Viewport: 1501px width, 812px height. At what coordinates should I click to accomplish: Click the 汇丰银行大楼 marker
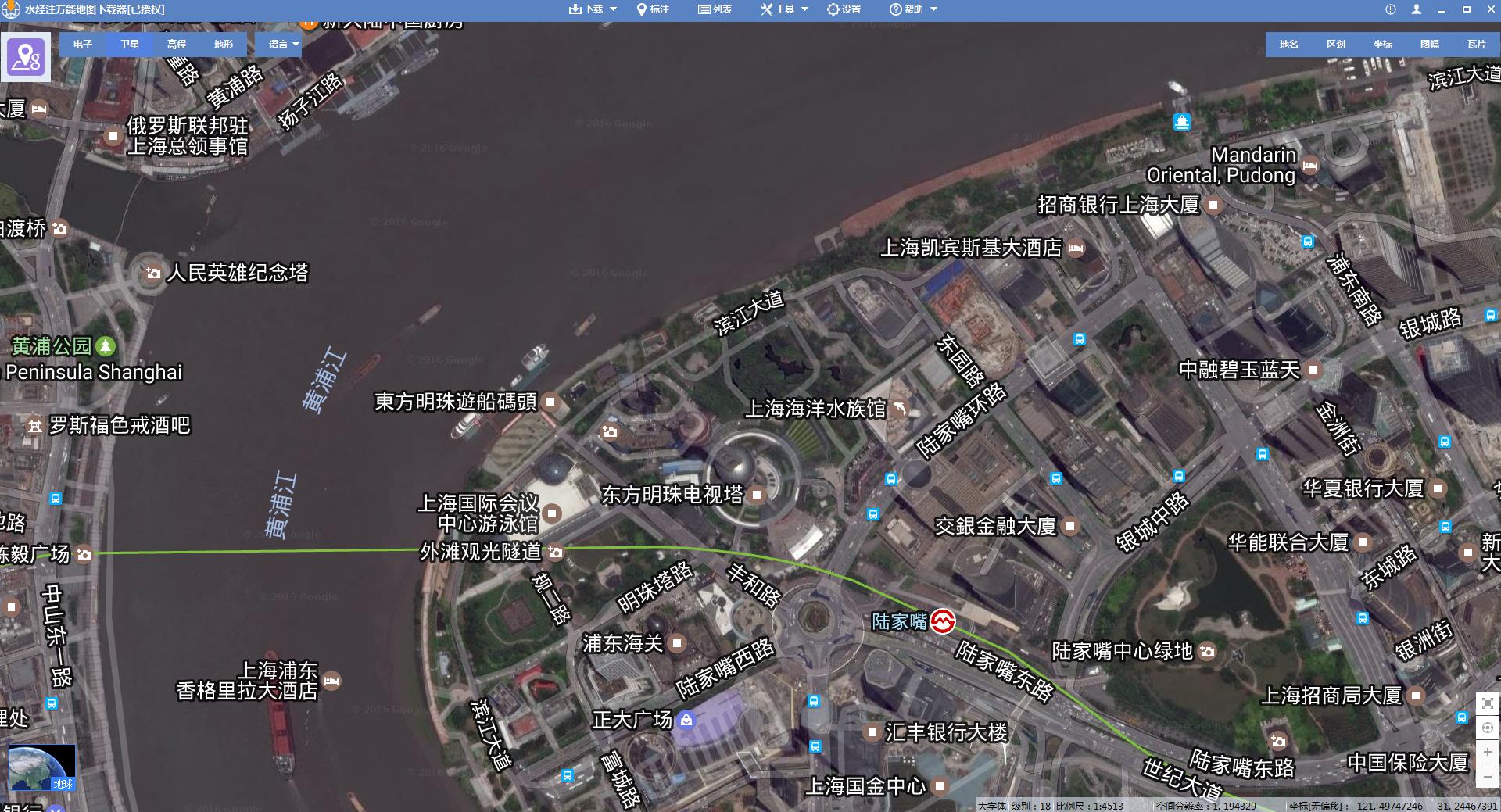click(x=872, y=732)
